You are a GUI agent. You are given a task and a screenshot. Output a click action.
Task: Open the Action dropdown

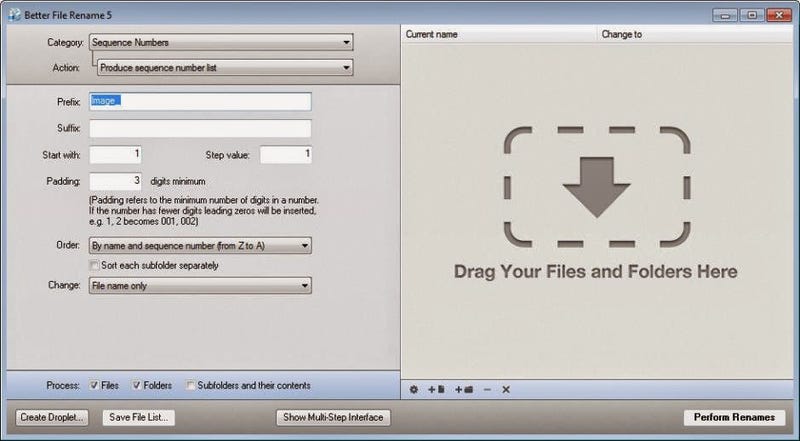pos(225,67)
